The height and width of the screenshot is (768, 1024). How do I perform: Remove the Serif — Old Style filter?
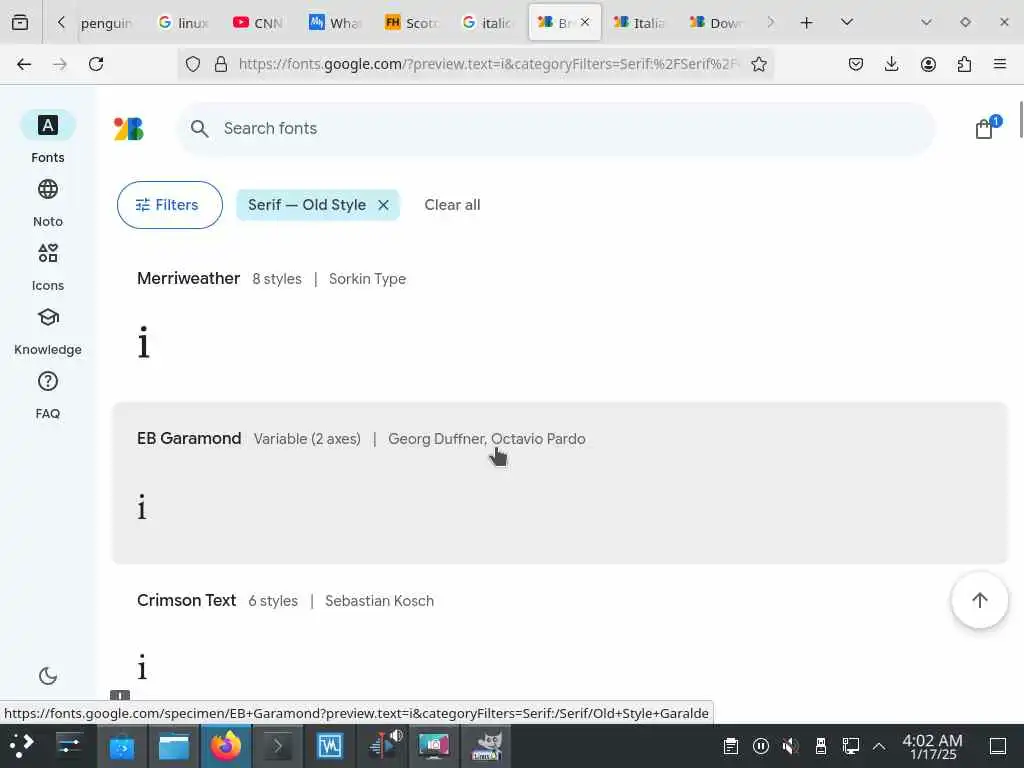point(383,205)
